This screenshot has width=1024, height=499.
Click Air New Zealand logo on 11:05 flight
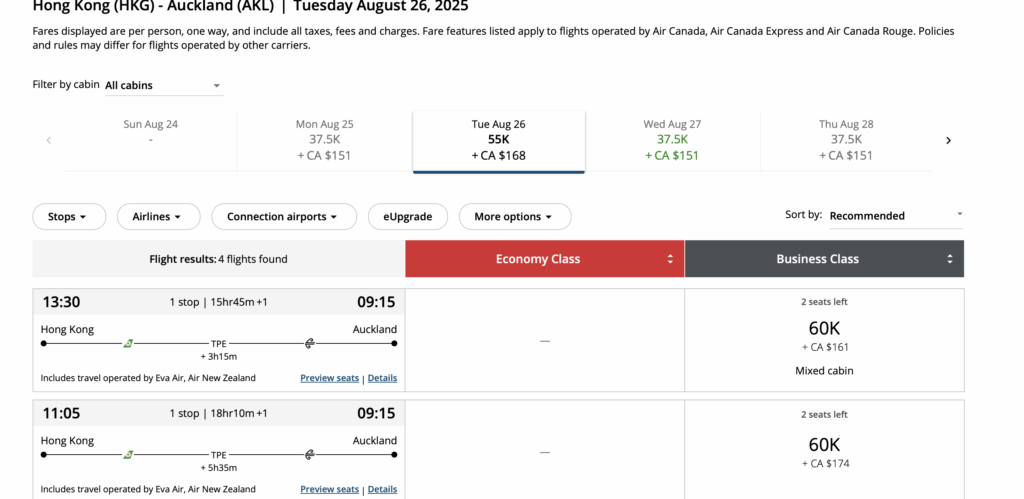click(x=310, y=455)
